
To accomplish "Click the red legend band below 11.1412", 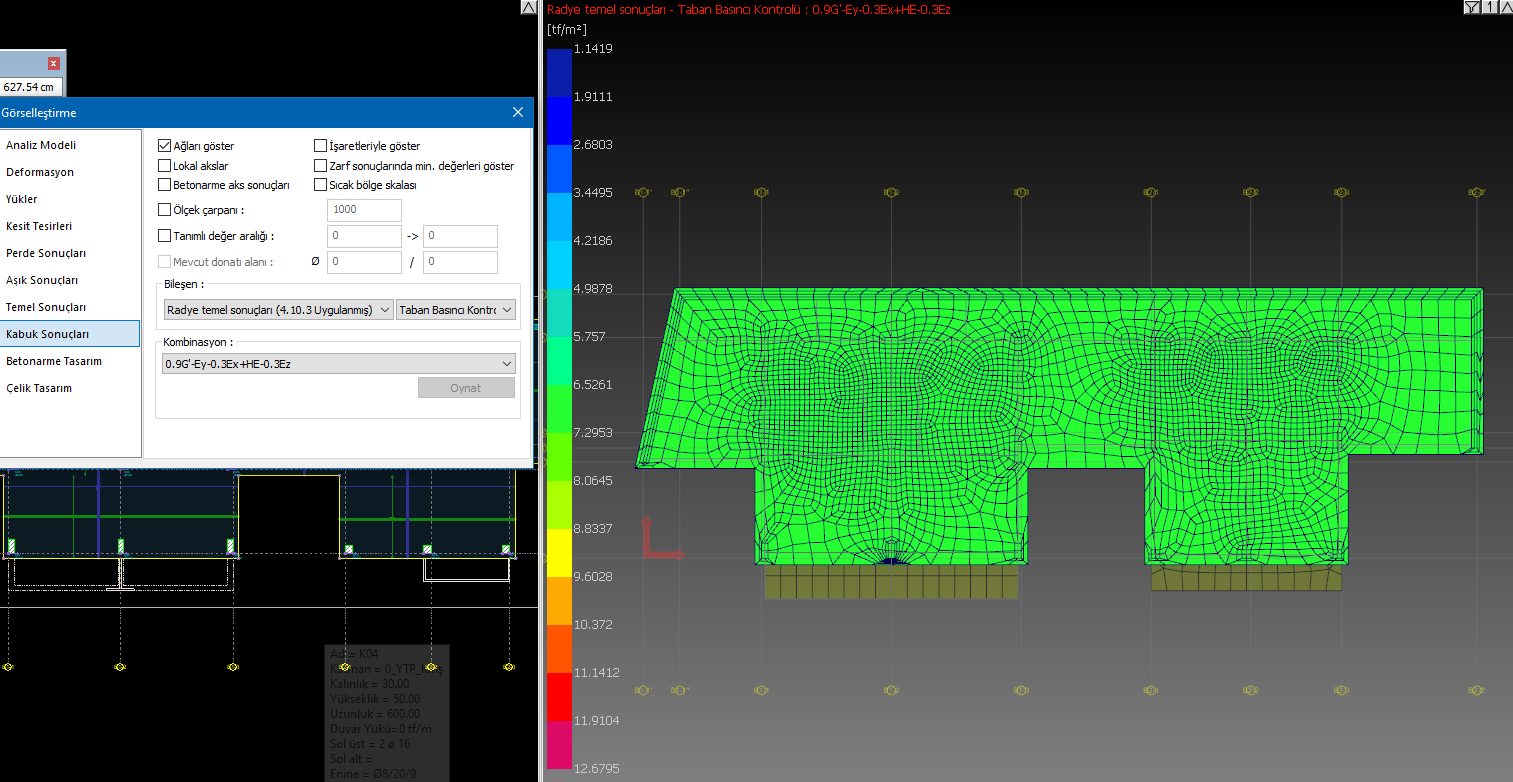I will coord(559,696).
